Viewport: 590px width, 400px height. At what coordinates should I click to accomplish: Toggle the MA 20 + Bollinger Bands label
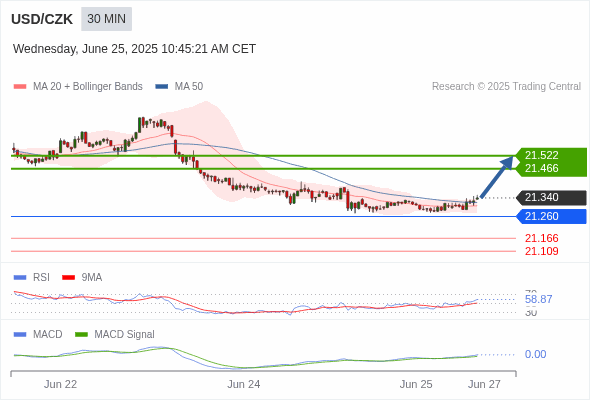(x=88, y=87)
